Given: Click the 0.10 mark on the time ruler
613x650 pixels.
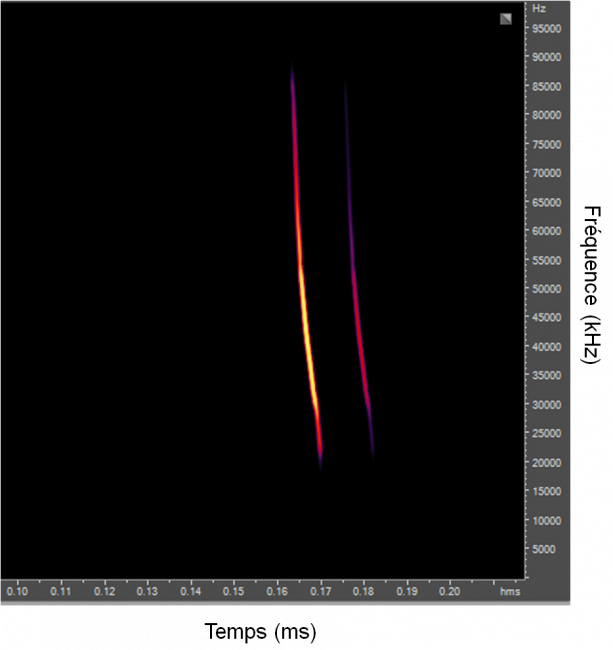Looking at the screenshot, I should 18,592.
